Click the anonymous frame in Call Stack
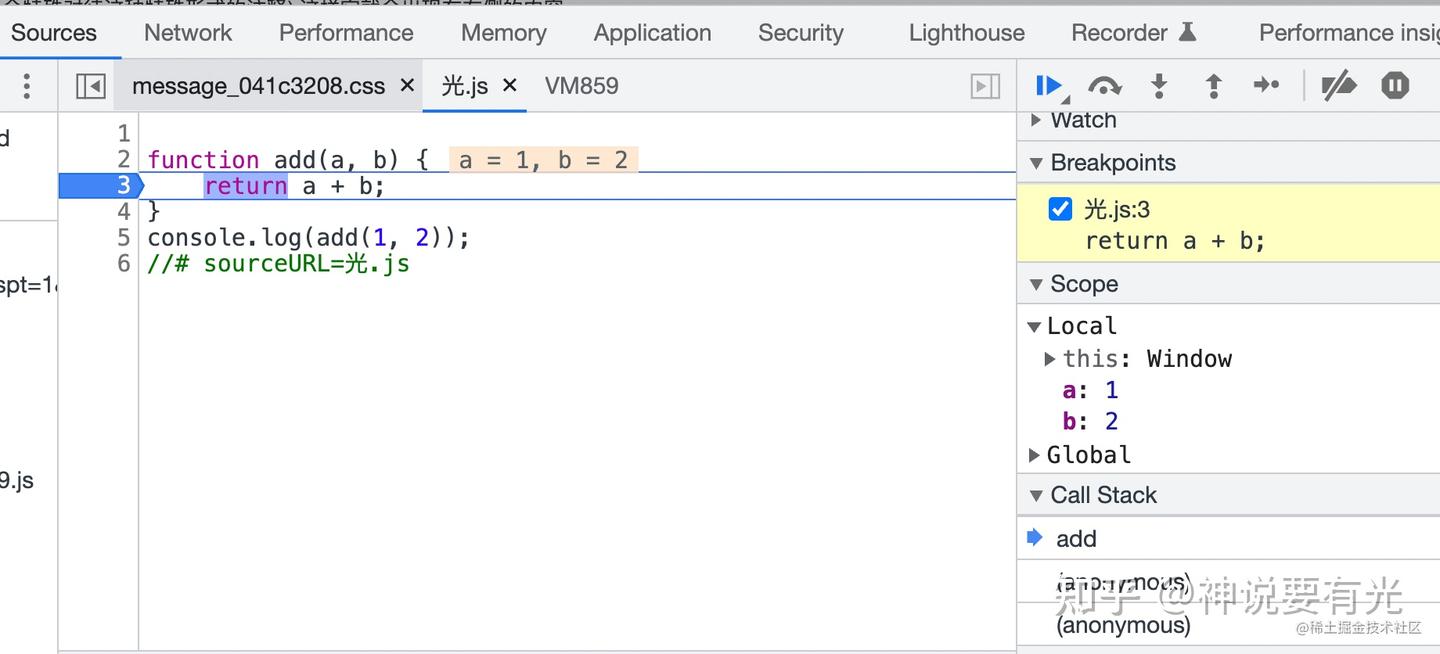 [x=1123, y=624]
